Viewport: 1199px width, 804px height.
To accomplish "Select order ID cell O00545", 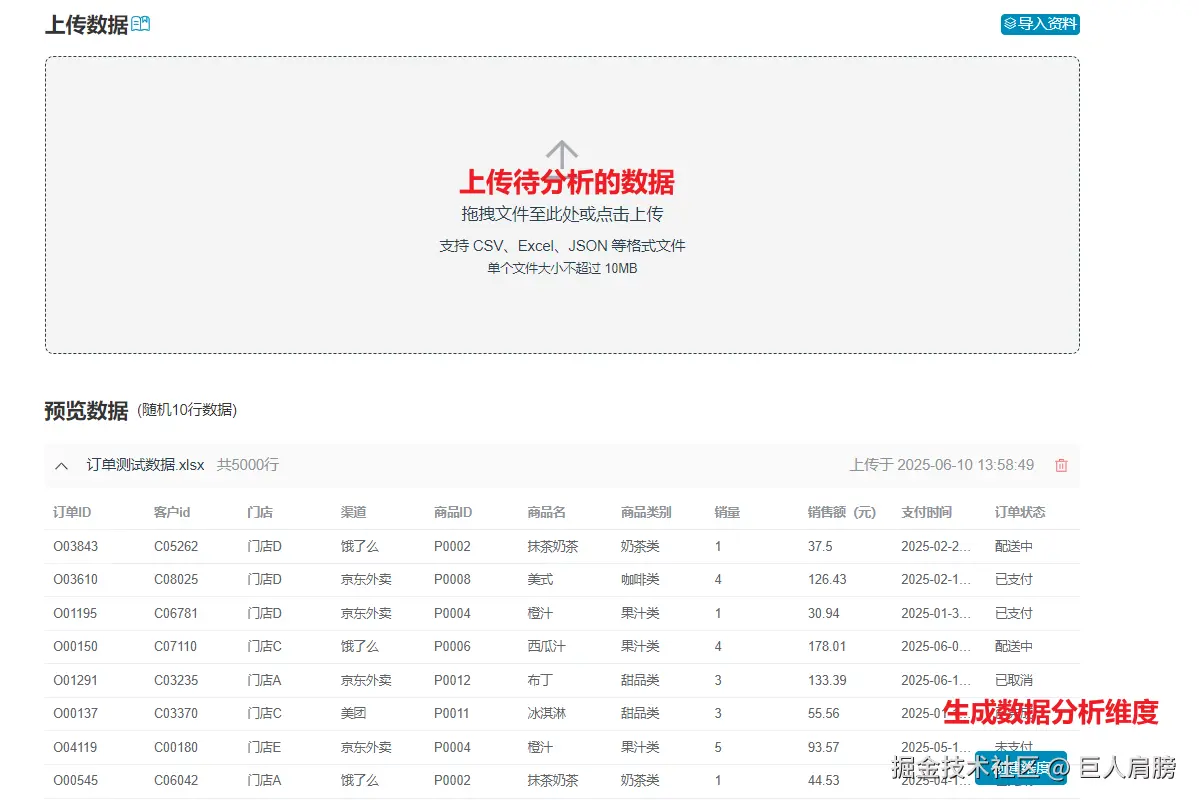I will point(75,780).
